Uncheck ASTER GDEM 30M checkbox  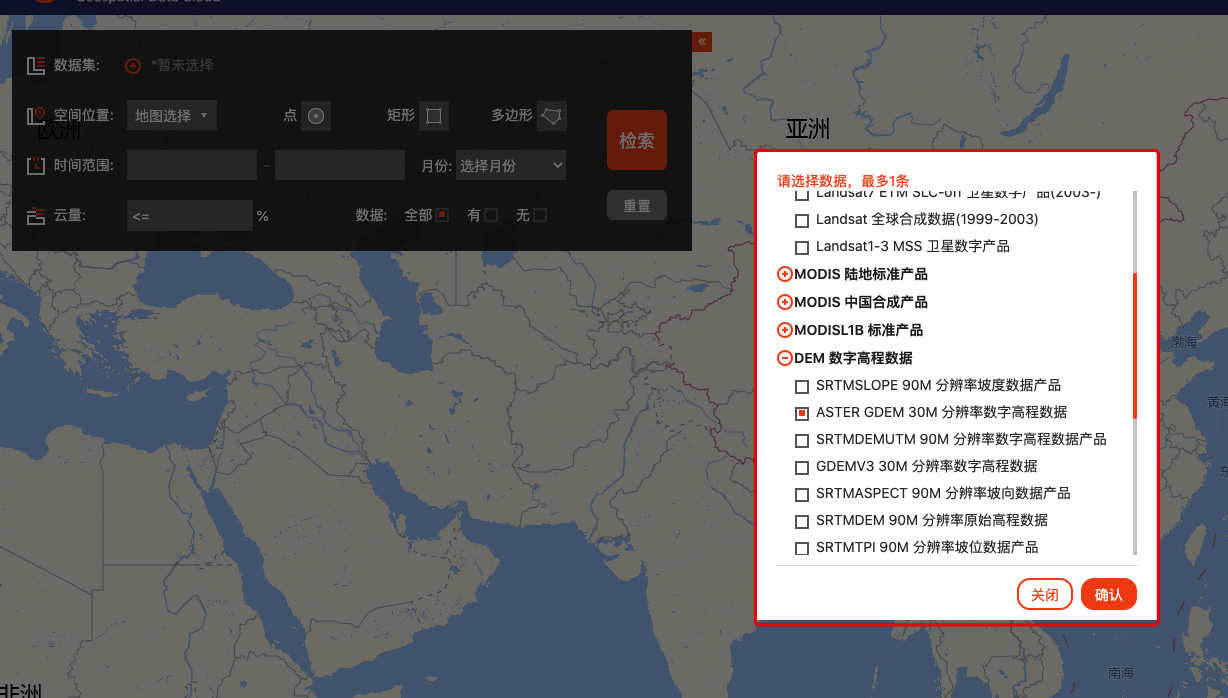click(802, 413)
